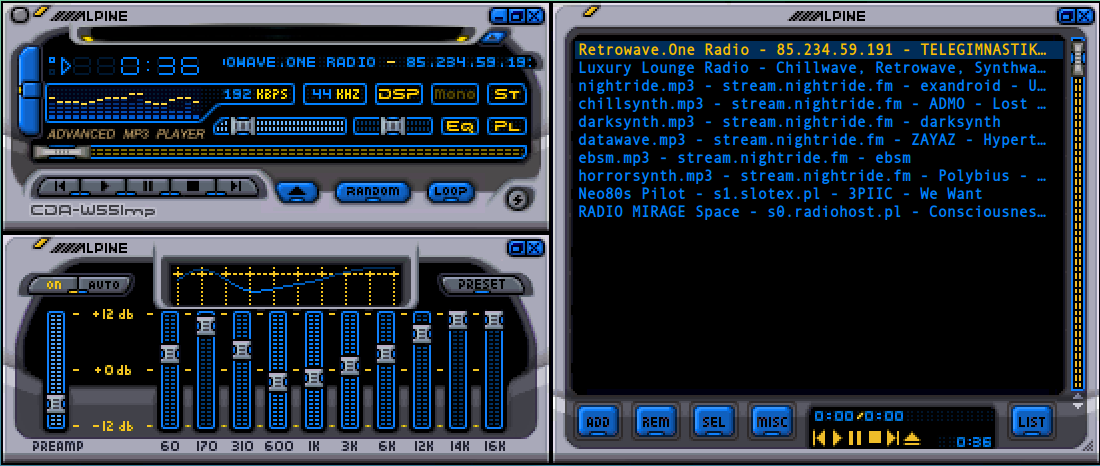Open the playlist SEL selection menu
The height and width of the screenshot is (466, 1100).
(x=713, y=422)
